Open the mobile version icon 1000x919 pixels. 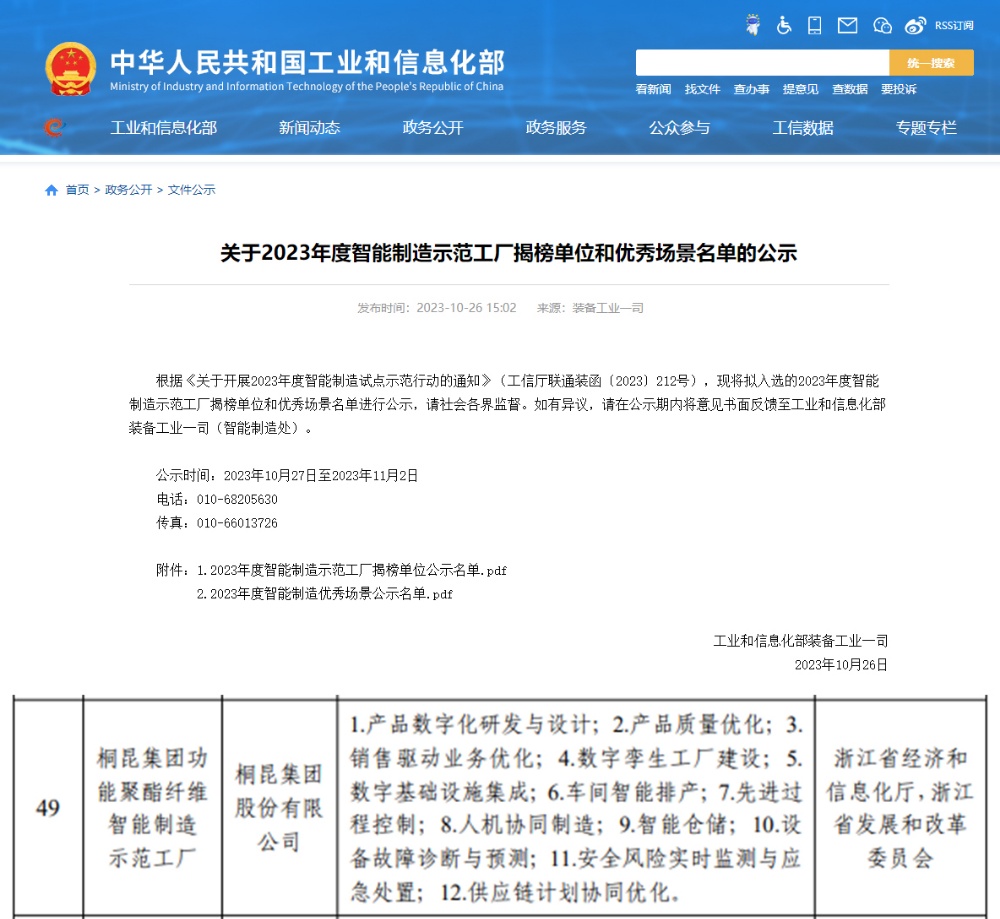coord(814,25)
